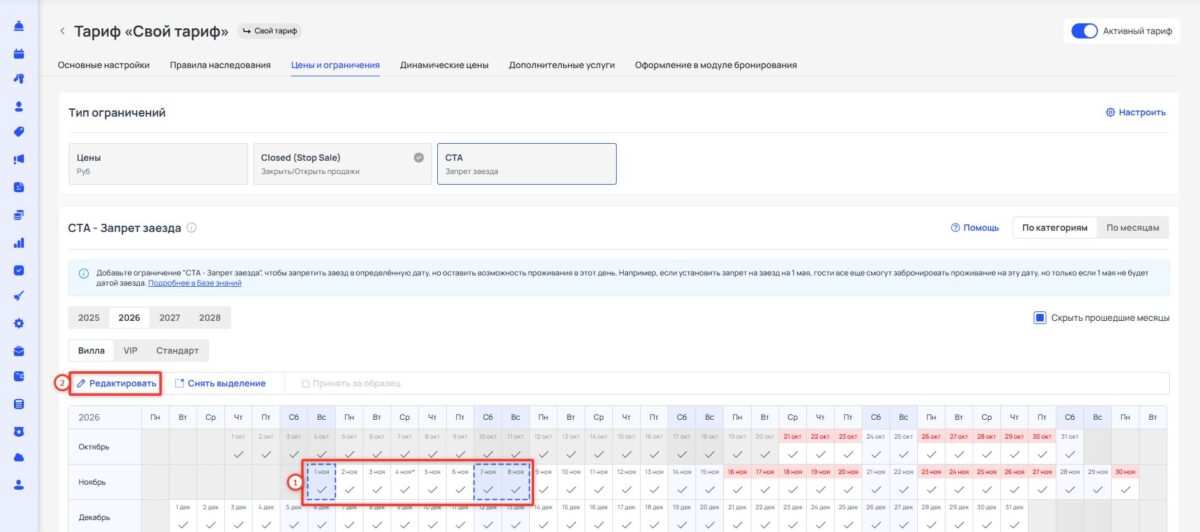Click the Редактировать button

(116, 383)
